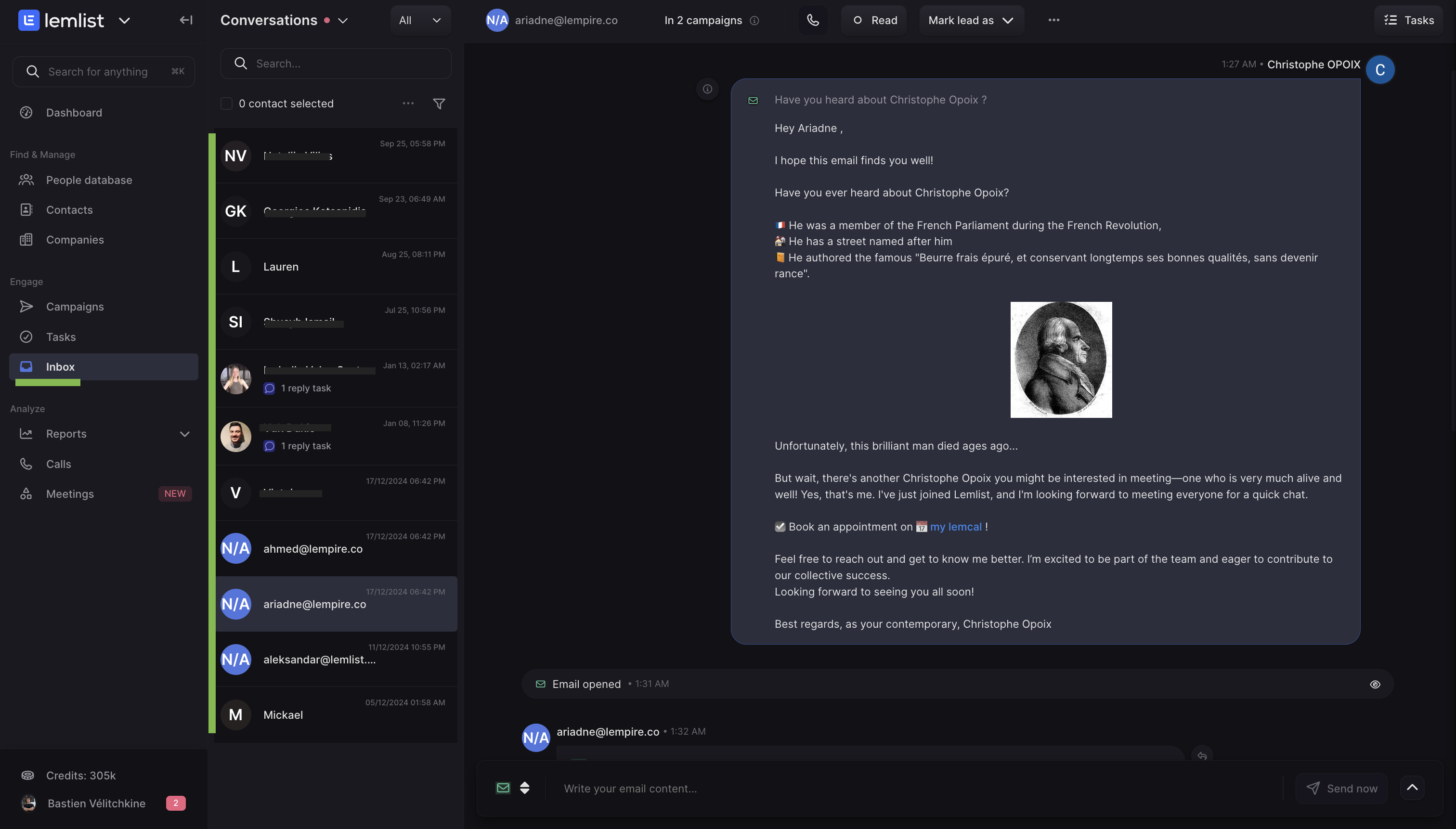The height and width of the screenshot is (829, 1456).
Task: Open three-dot options in contact selection row
Action: [408, 104]
